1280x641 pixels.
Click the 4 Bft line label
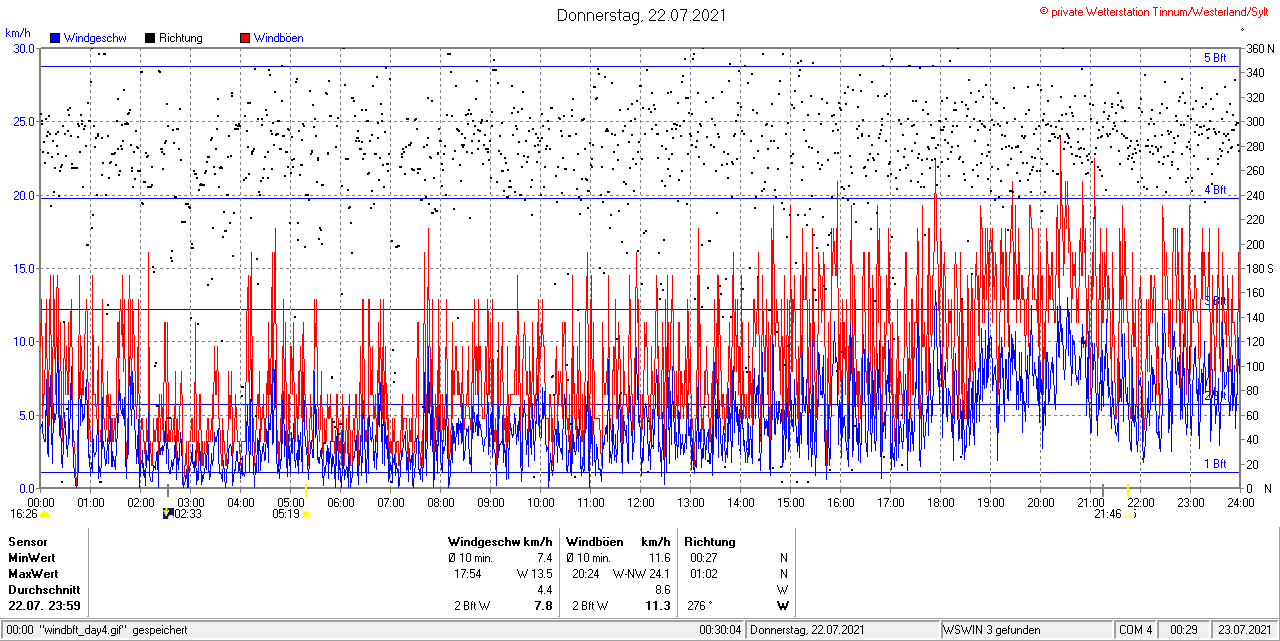(x=1215, y=189)
